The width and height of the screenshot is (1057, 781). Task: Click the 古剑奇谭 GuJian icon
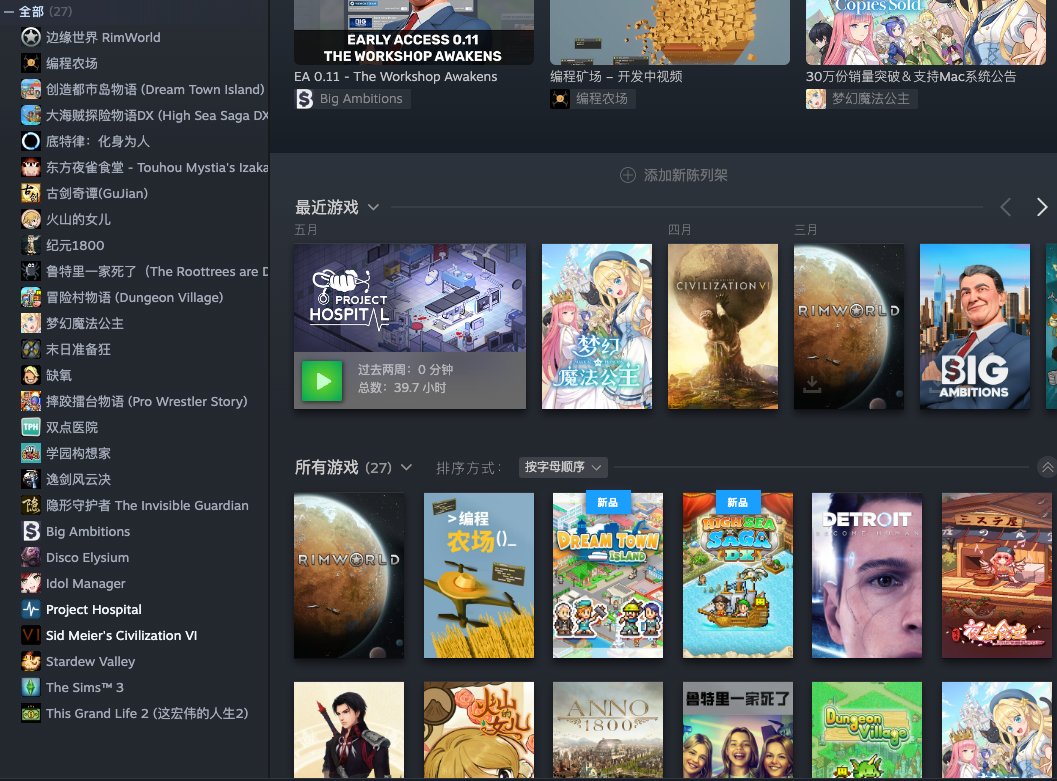(x=30, y=193)
